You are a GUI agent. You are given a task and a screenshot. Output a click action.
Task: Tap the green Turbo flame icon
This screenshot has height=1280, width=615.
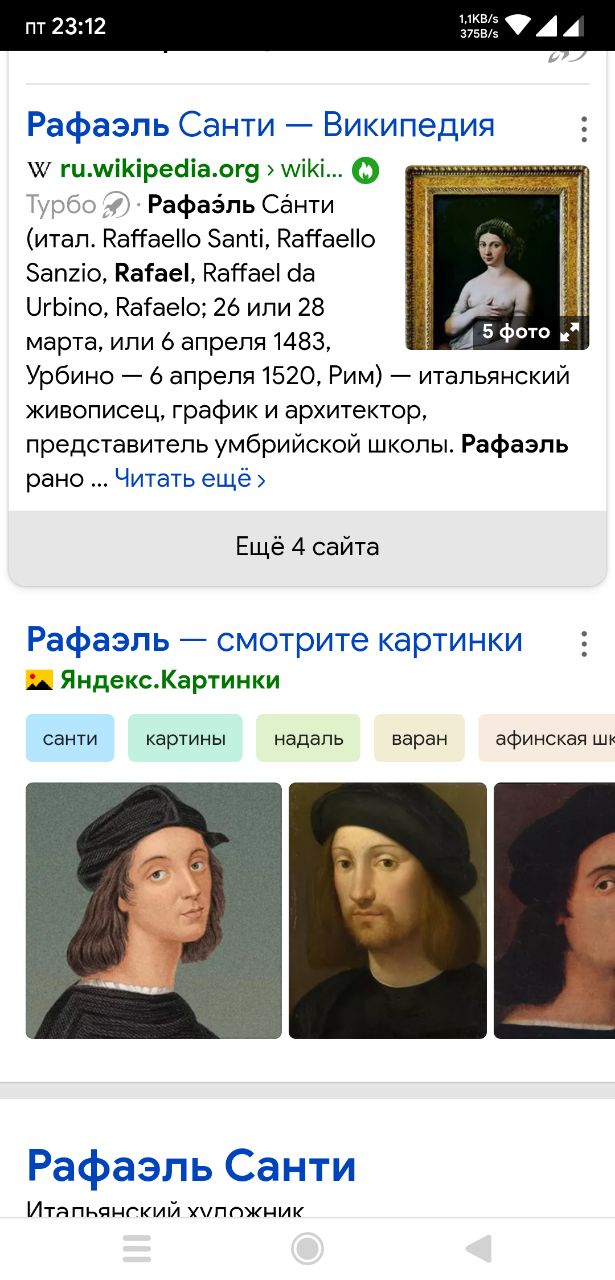365,170
